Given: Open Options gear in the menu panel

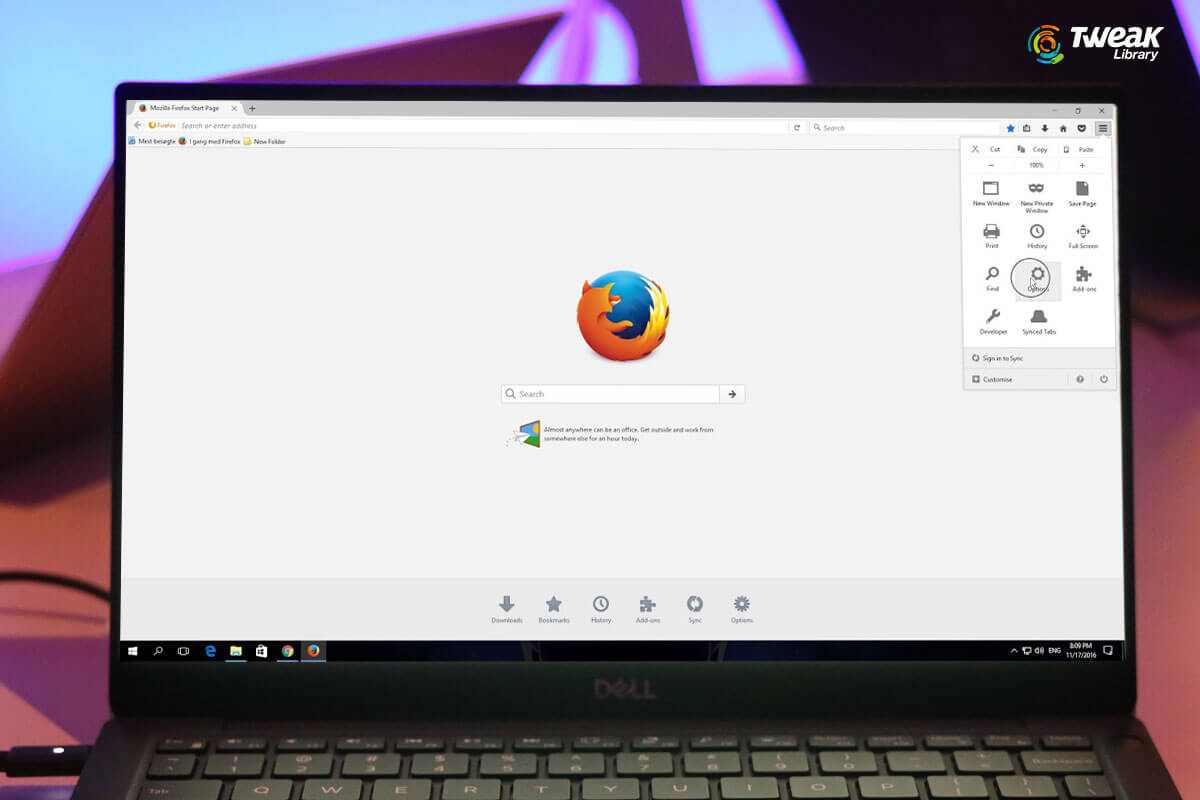Looking at the screenshot, I should point(1037,276).
